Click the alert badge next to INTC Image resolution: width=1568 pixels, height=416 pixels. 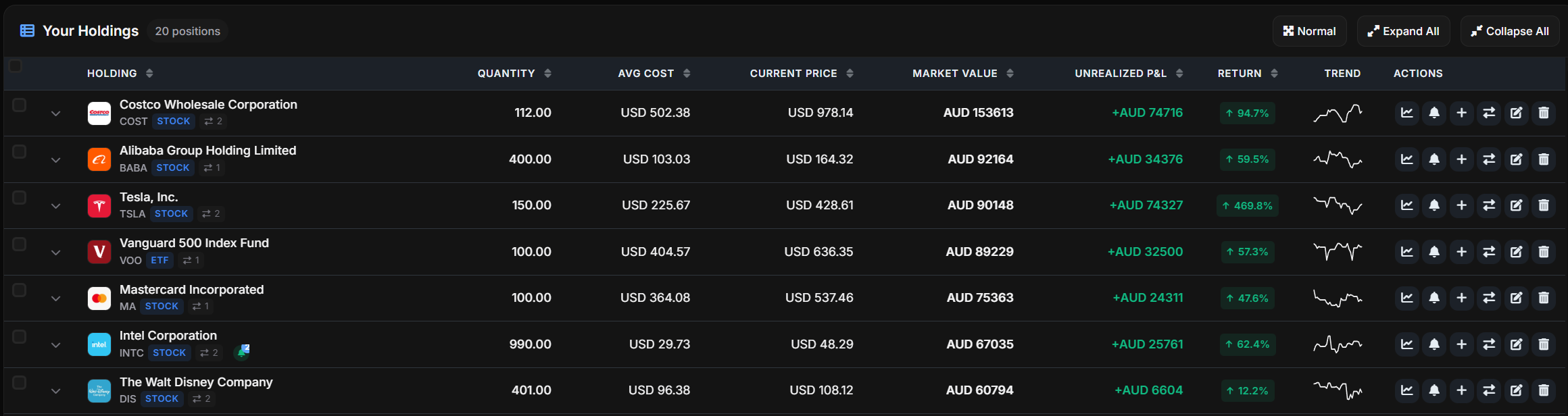coord(242,352)
